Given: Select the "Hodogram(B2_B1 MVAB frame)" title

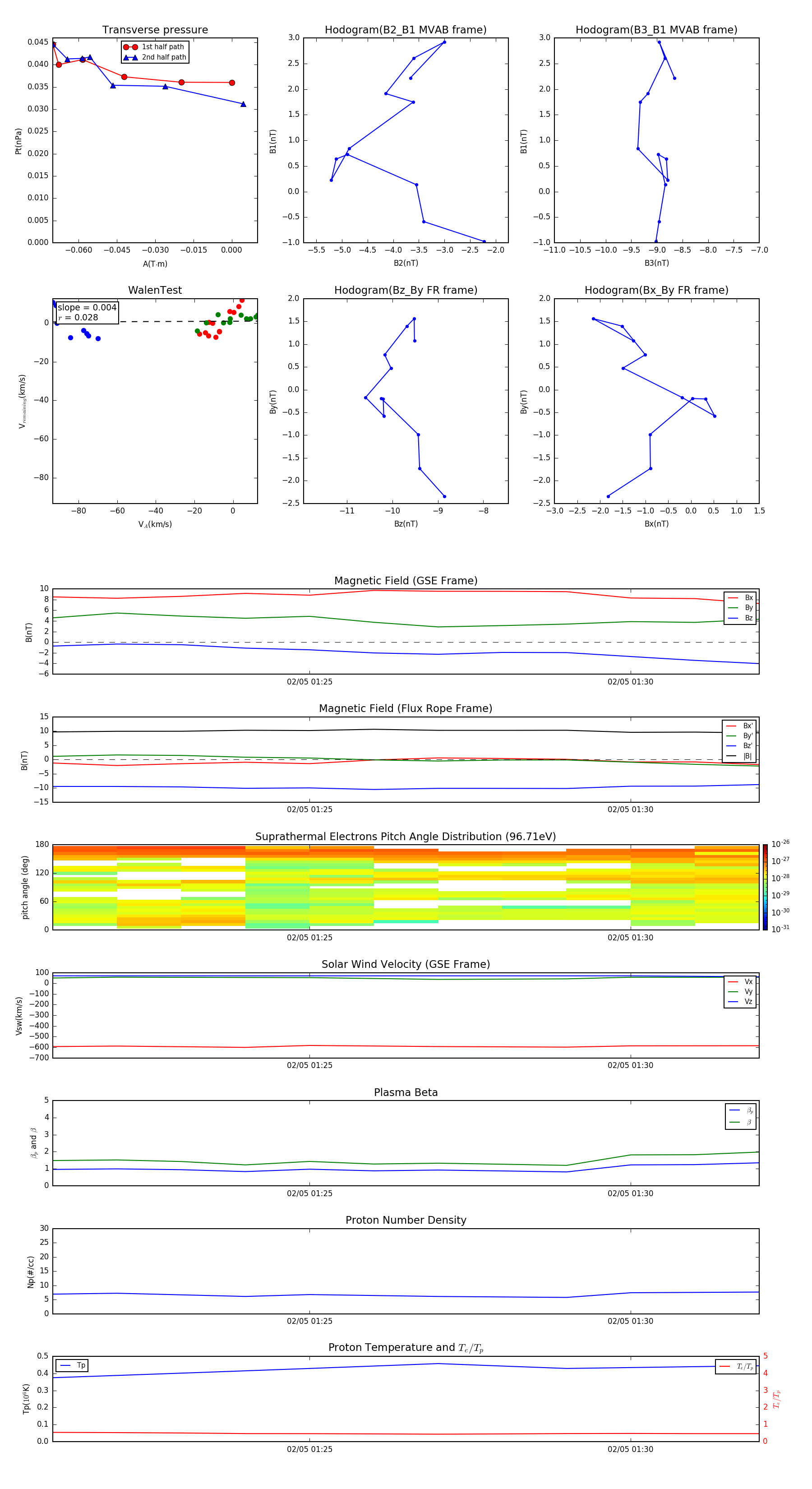Looking at the screenshot, I should click(406, 30).
